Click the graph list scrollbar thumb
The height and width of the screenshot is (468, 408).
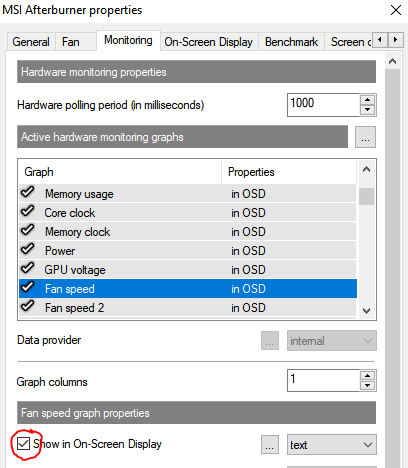366,196
